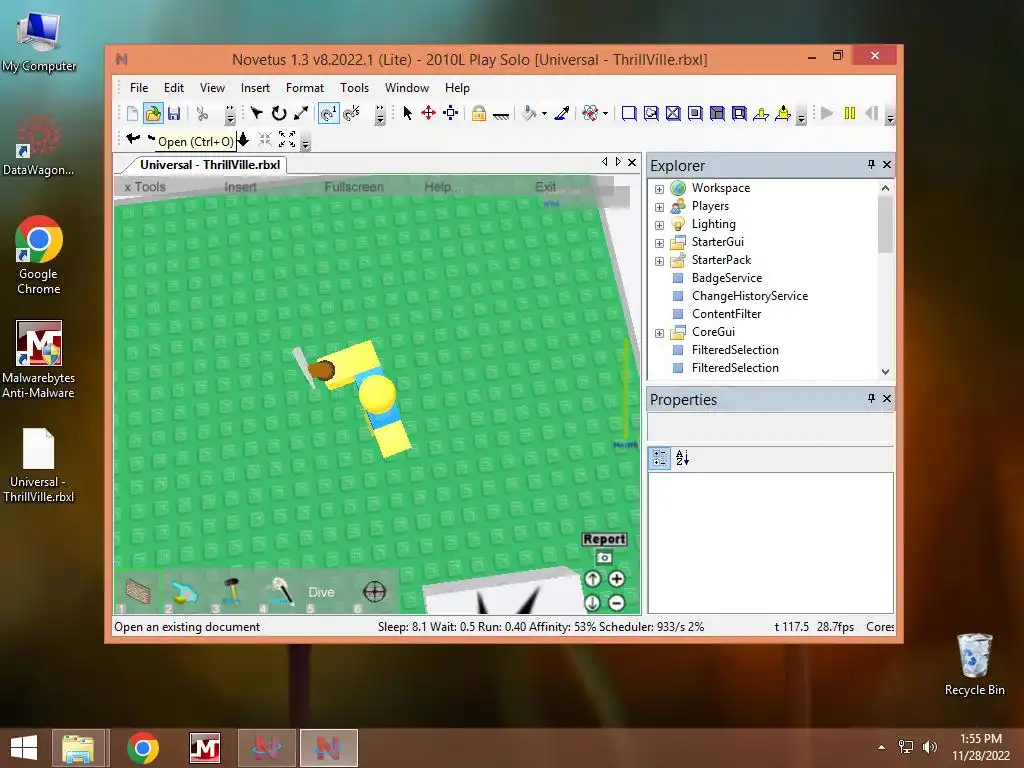Open overflow chevron after grid magnet buttons
The height and width of the screenshot is (768, 1024).
click(x=380, y=116)
